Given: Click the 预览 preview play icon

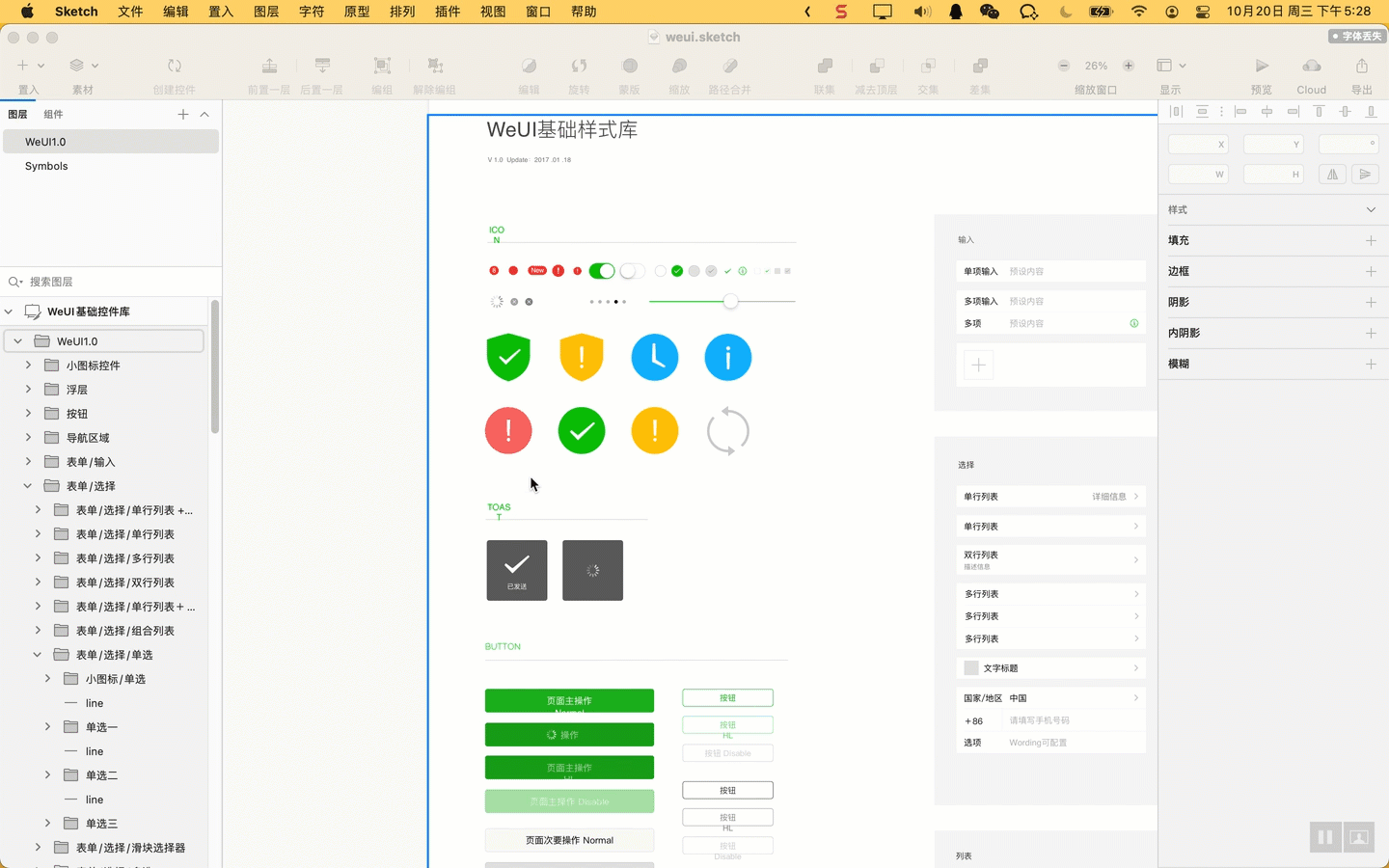Looking at the screenshot, I should (x=1262, y=66).
